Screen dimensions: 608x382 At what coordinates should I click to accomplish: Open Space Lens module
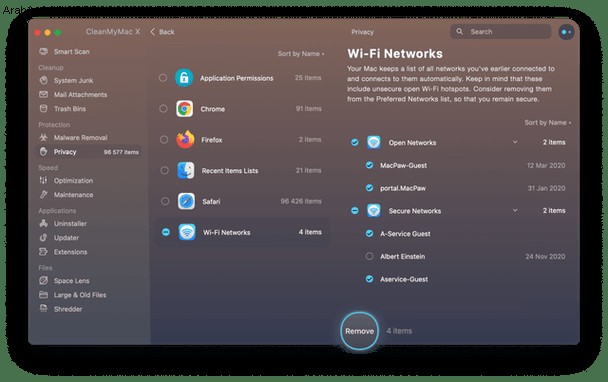coord(64,281)
